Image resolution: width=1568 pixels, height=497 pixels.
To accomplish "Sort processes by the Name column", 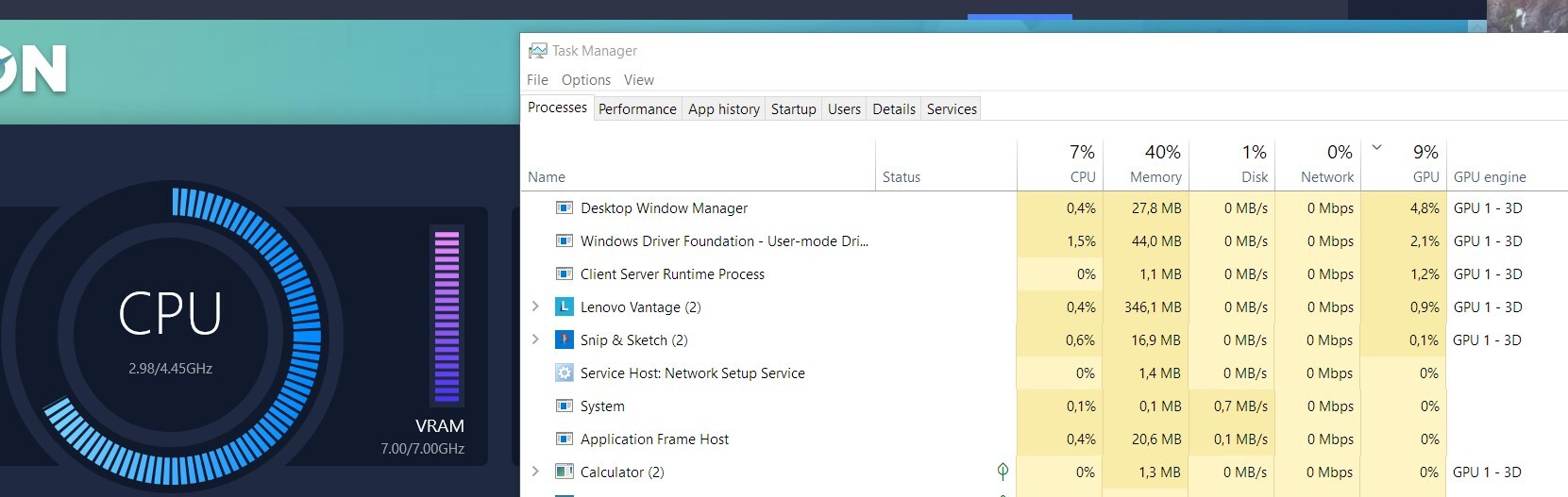I will (698, 164).
